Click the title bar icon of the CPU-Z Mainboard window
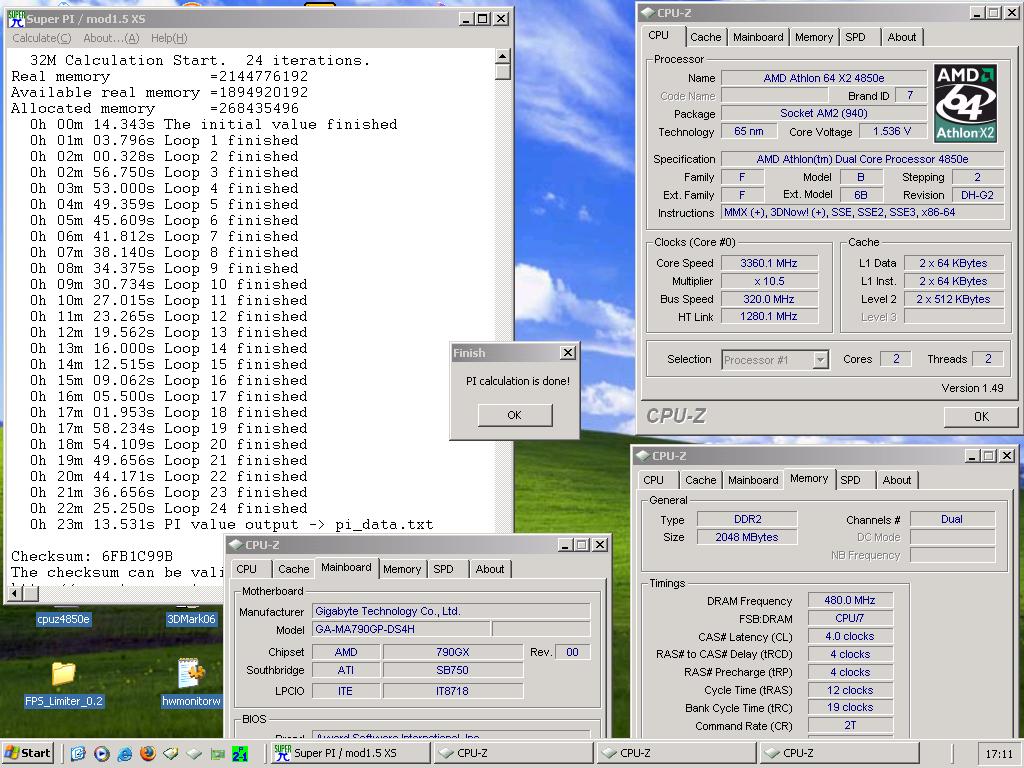The height and width of the screenshot is (768, 1024). (236, 545)
